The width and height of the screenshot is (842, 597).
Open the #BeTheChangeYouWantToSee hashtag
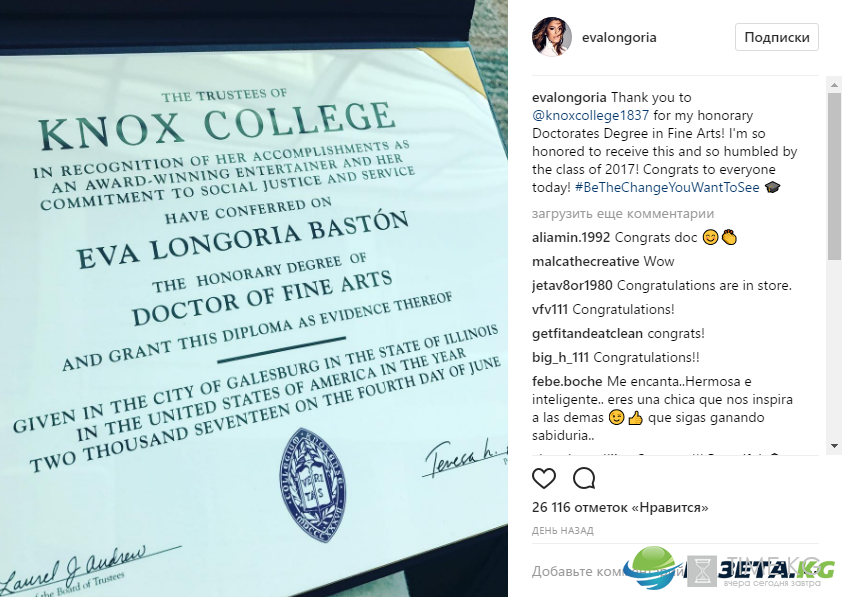(667, 187)
